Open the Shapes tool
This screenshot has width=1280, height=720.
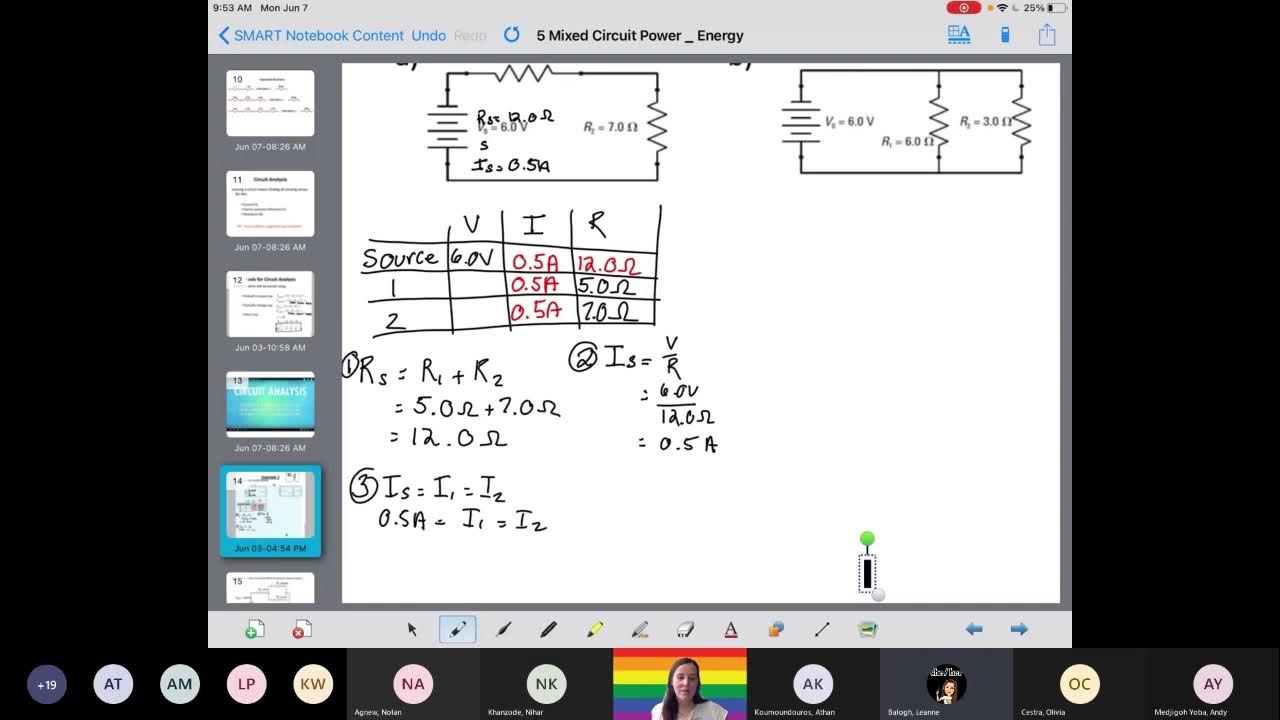point(776,629)
